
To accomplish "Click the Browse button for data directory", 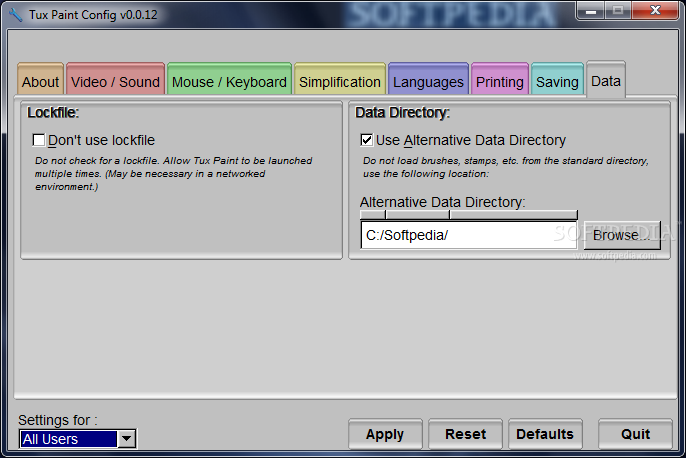I will point(622,235).
